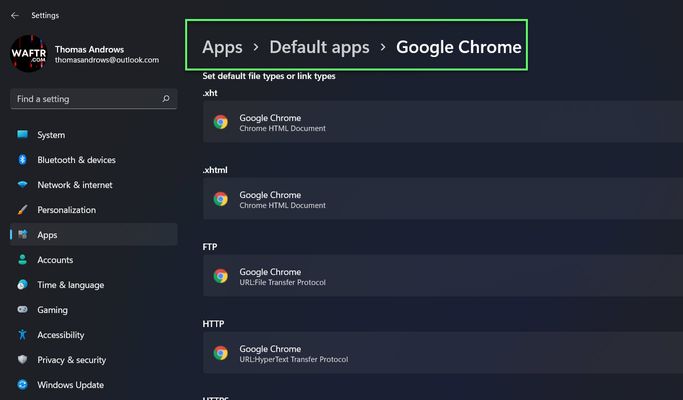Viewport: 683px width, 400px height.
Task: Click Chrome icon in HTTP row
Action: (x=220, y=353)
